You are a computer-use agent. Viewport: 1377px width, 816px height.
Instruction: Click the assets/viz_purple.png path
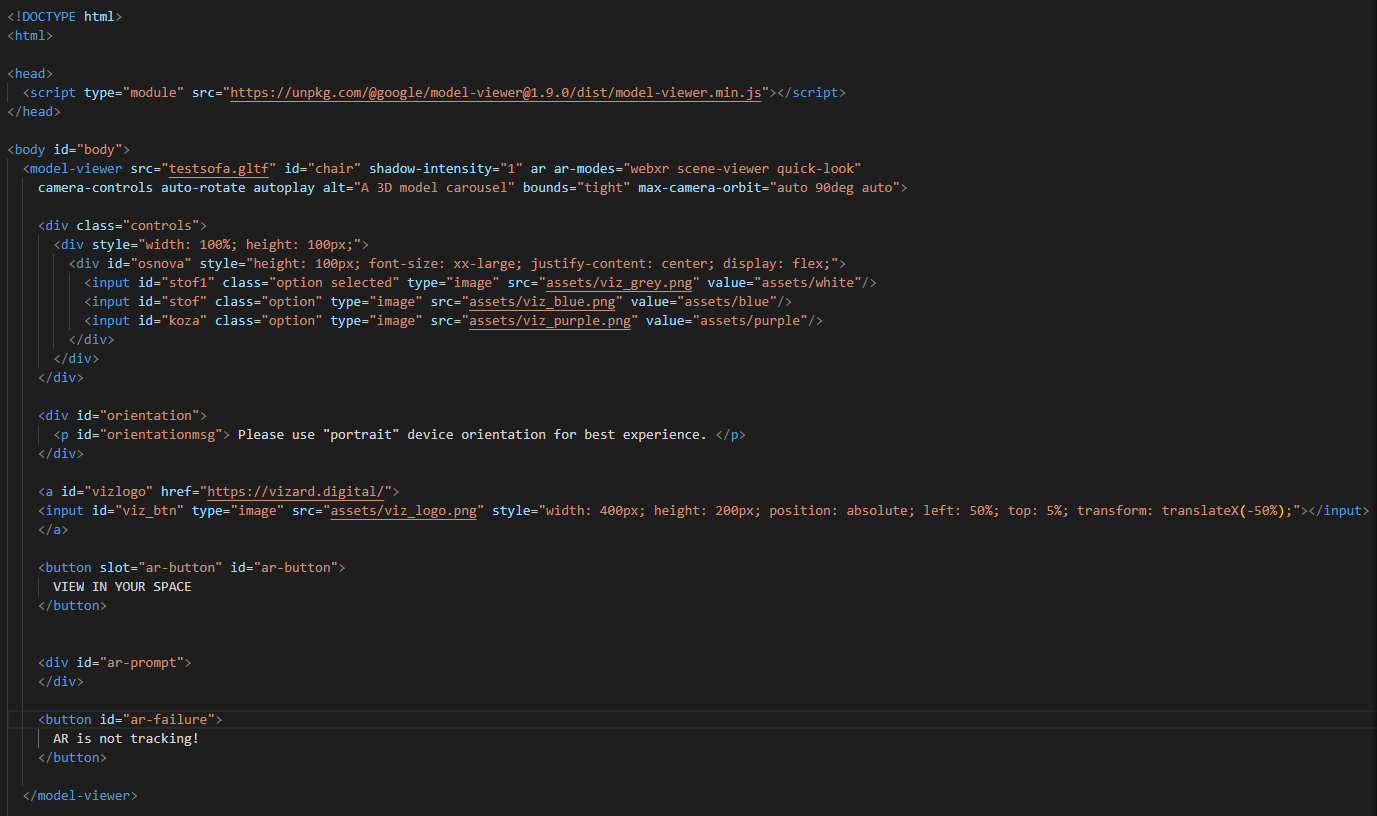[x=550, y=320]
